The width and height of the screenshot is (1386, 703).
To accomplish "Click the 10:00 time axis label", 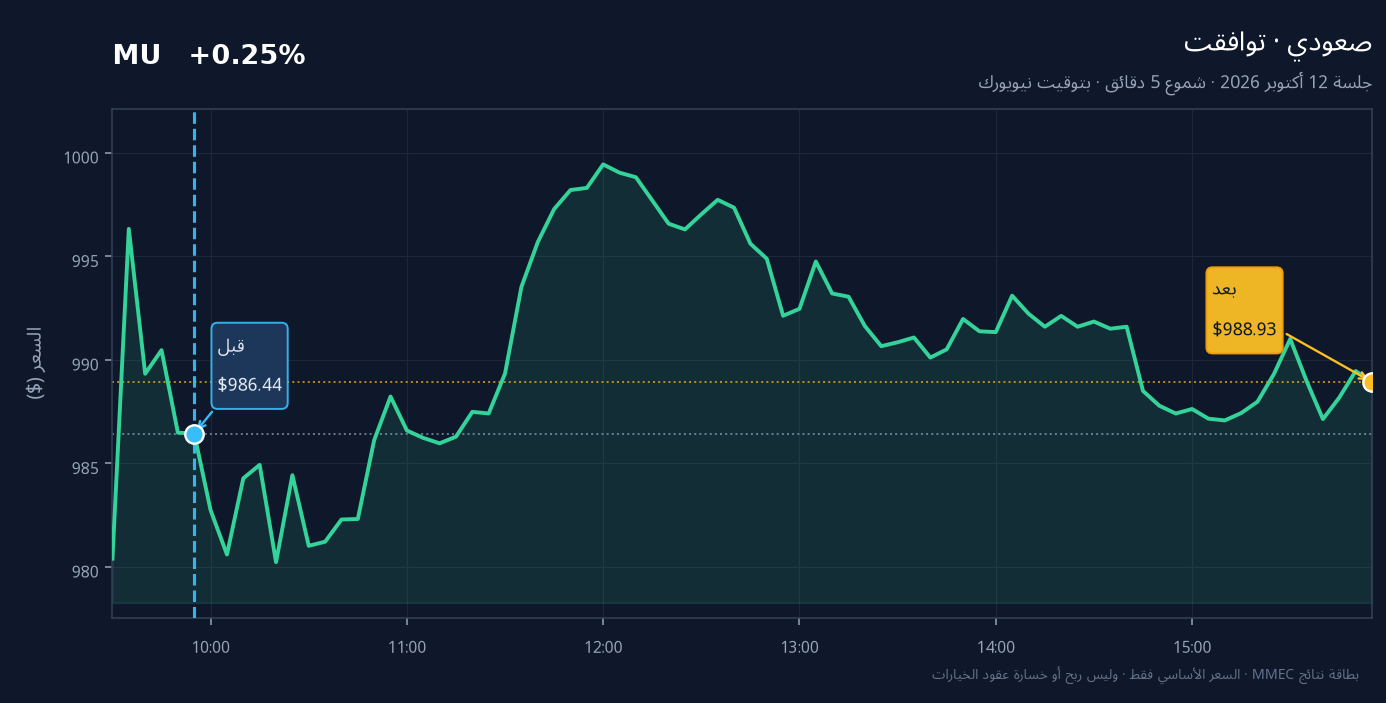I will tap(211, 647).
